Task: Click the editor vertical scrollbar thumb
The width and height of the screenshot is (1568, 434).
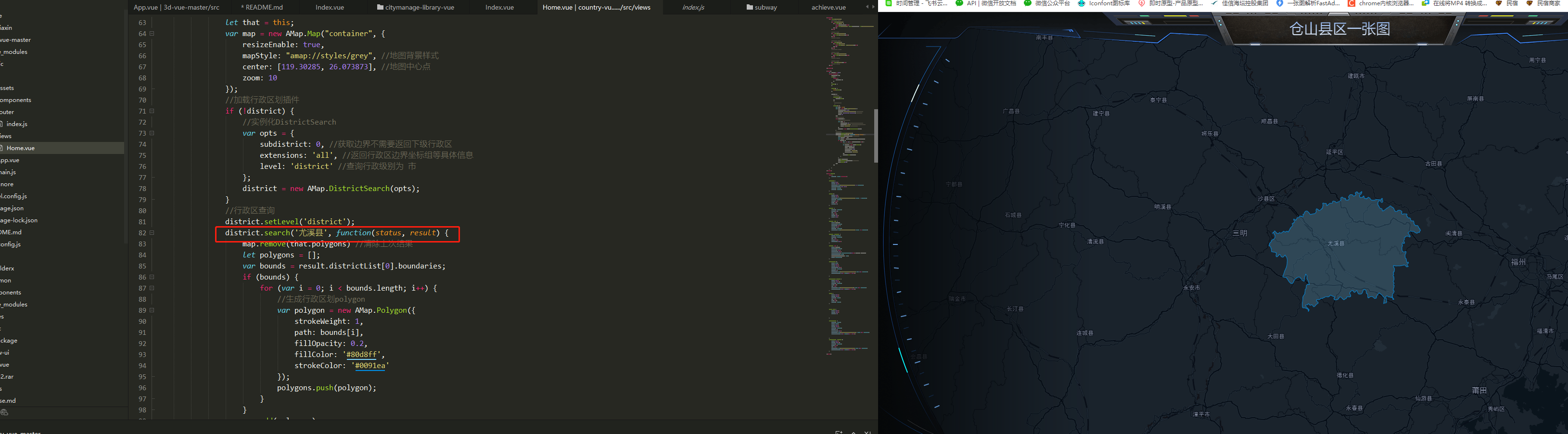Action: (x=875, y=136)
